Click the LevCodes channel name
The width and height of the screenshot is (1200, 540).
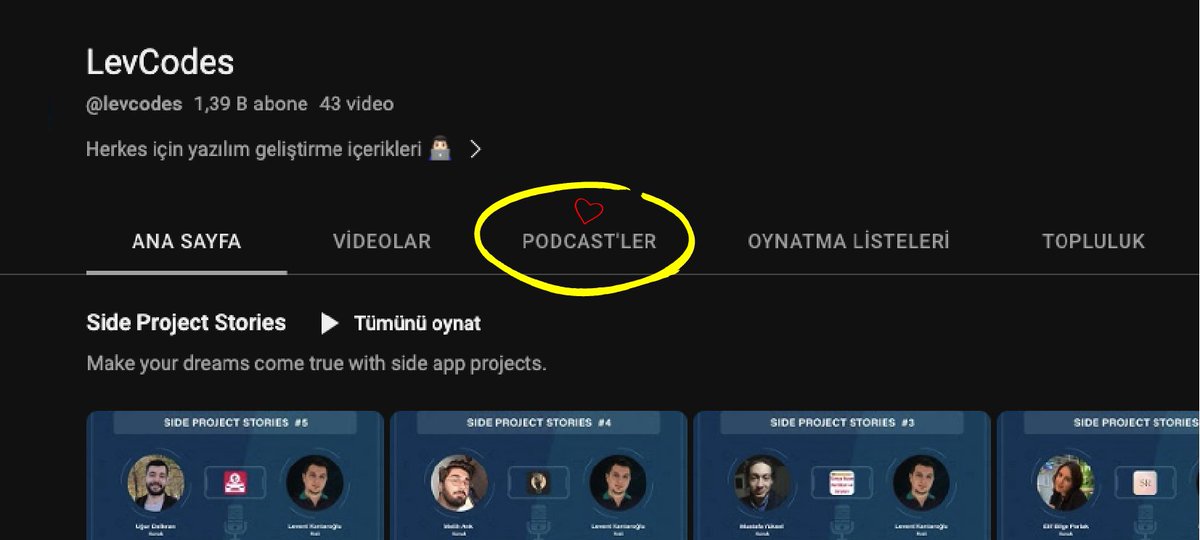point(160,62)
